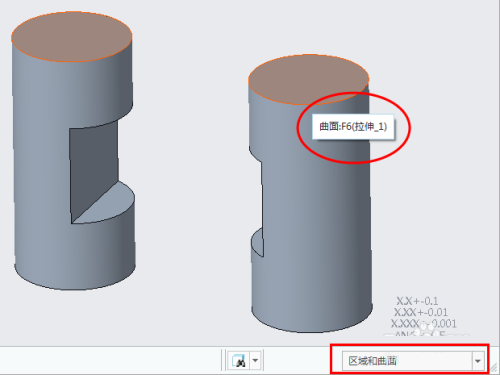
Task: Select top face of left cylinder
Action: tap(72, 37)
